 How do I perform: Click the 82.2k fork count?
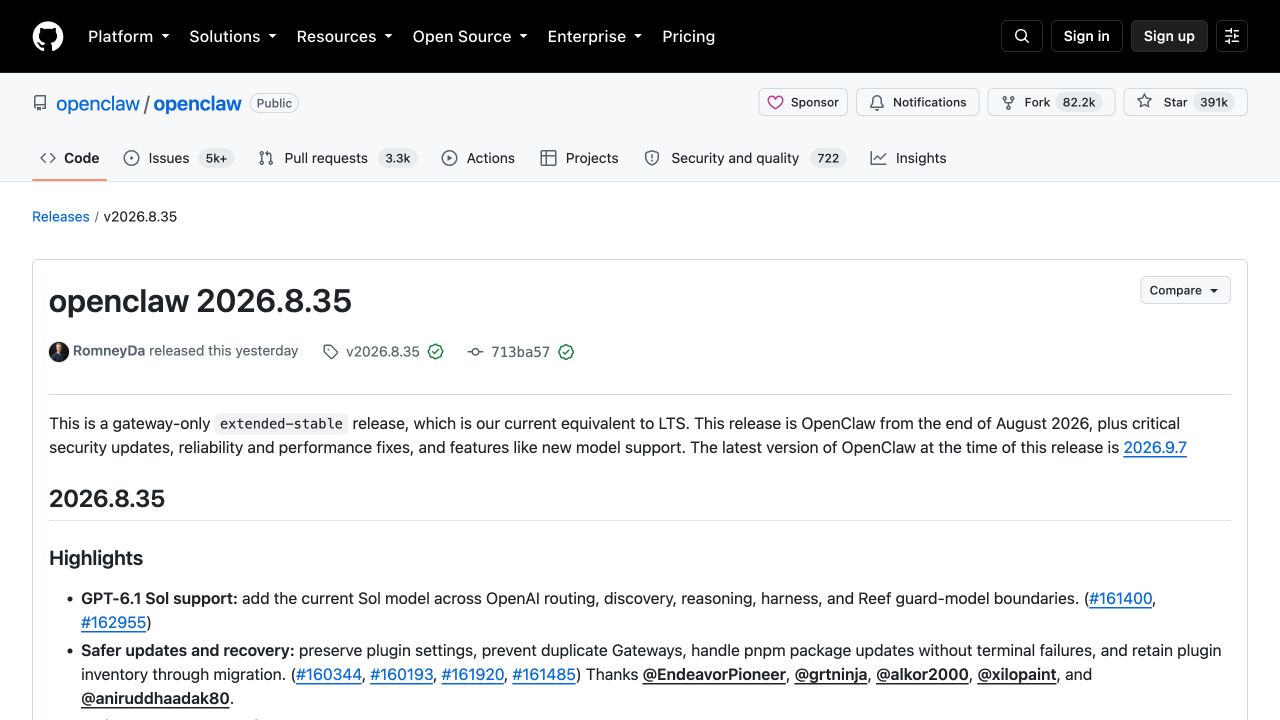[1079, 102]
